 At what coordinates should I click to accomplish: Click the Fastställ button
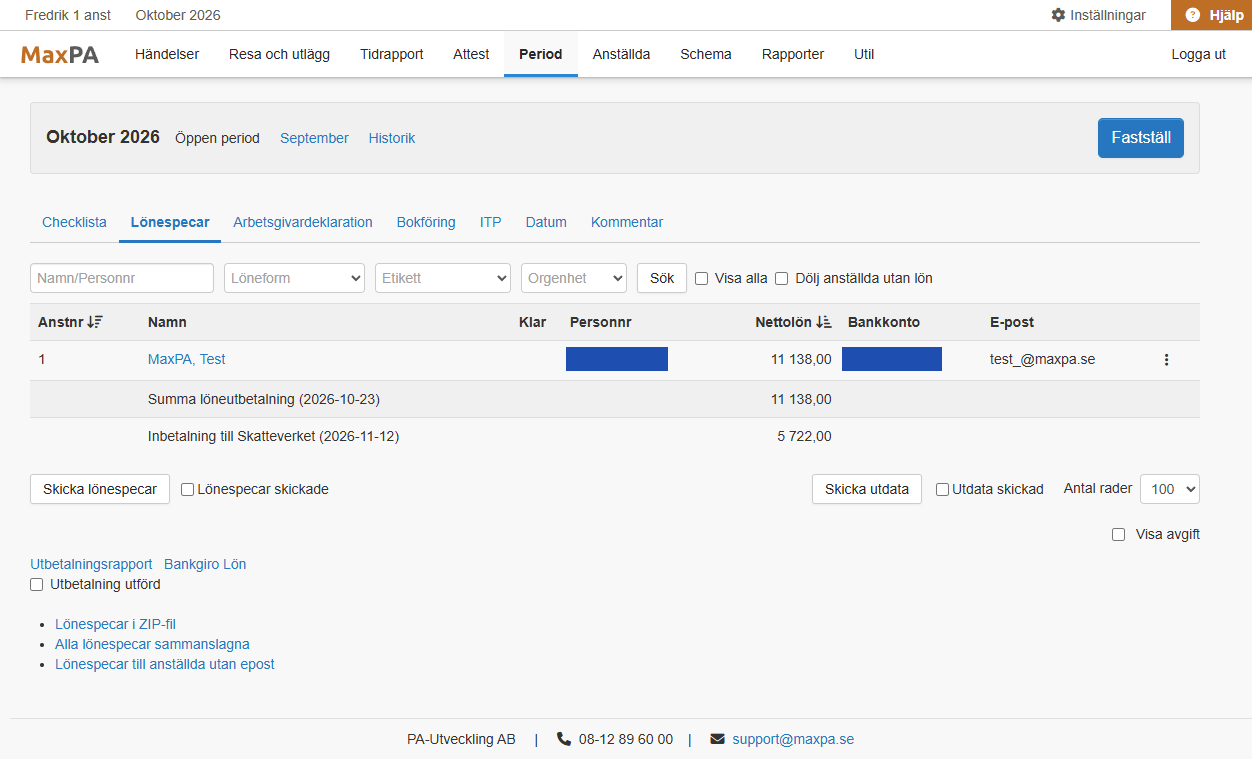[x=1141, y=138]
